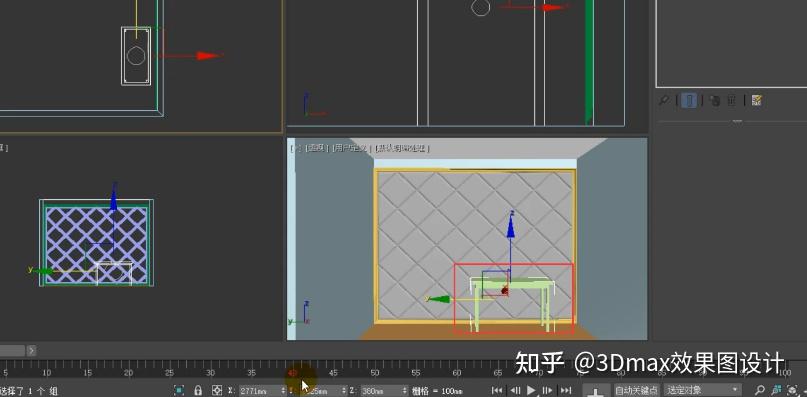Select the Zoom magnifier viewport tool
The image size is (807, 397).
tap(760, 391)
